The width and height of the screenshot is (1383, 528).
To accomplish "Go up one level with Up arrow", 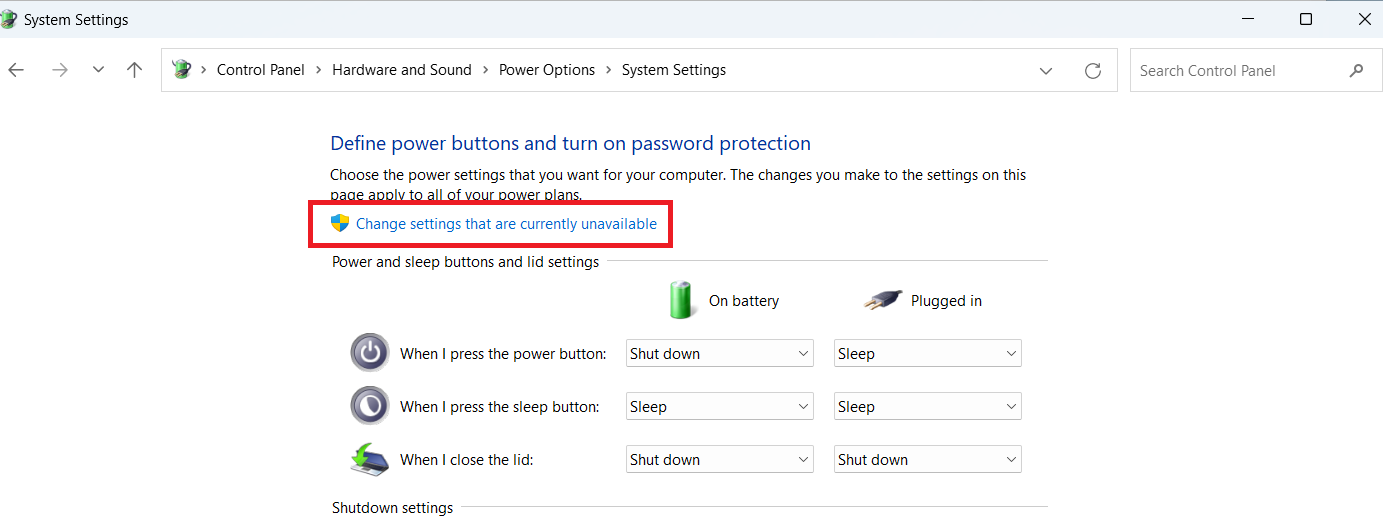I will point(135,70).
